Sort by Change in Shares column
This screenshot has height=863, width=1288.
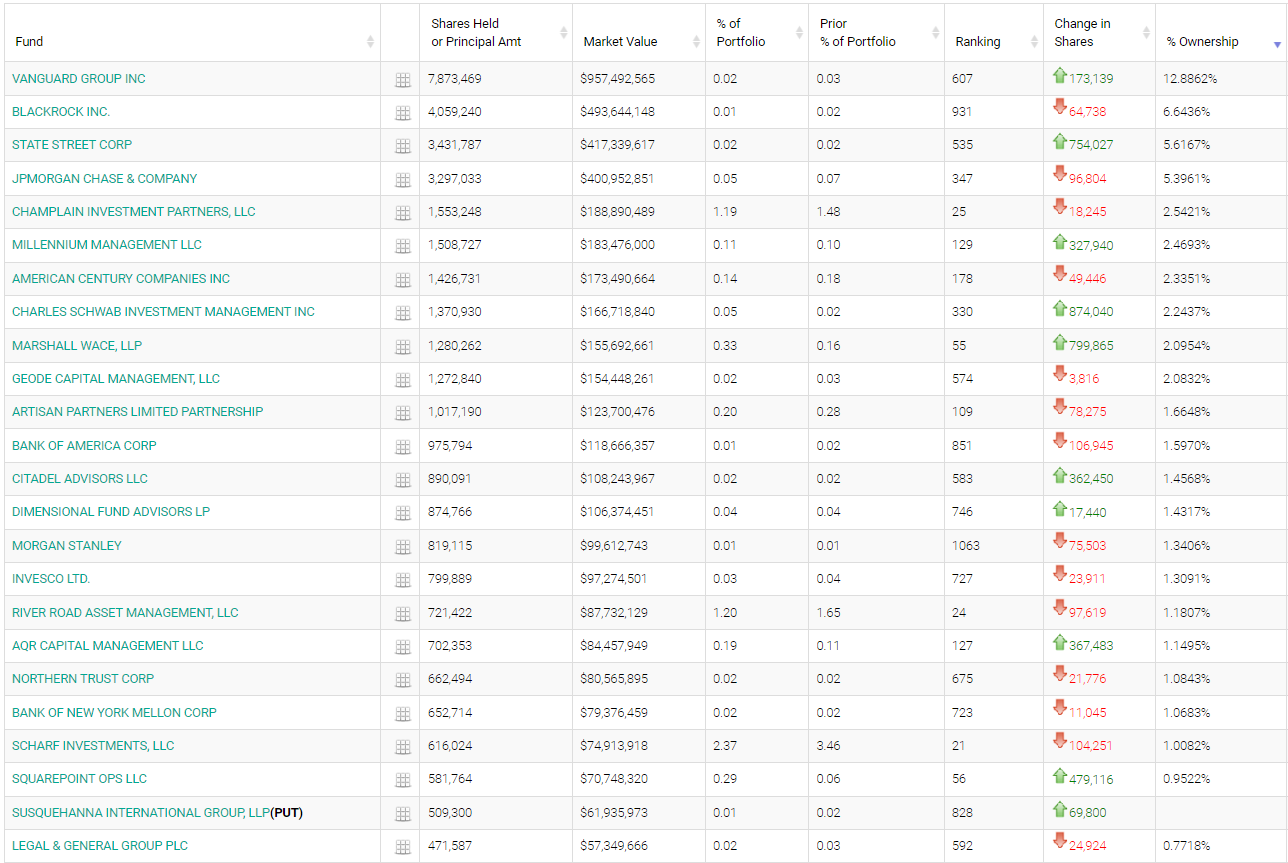point(1099,33)
